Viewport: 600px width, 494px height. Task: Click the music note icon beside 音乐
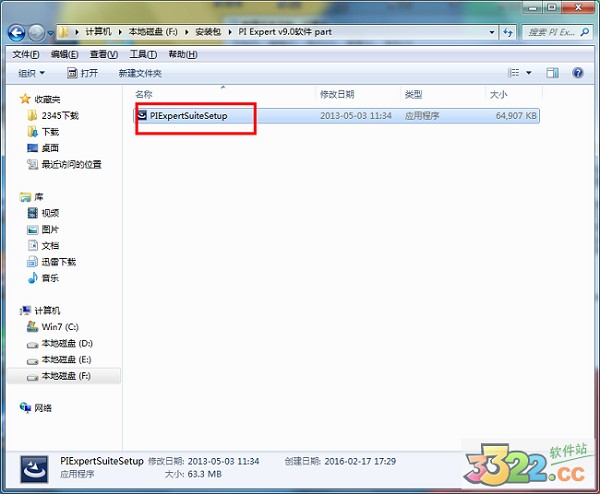[33, 278]
